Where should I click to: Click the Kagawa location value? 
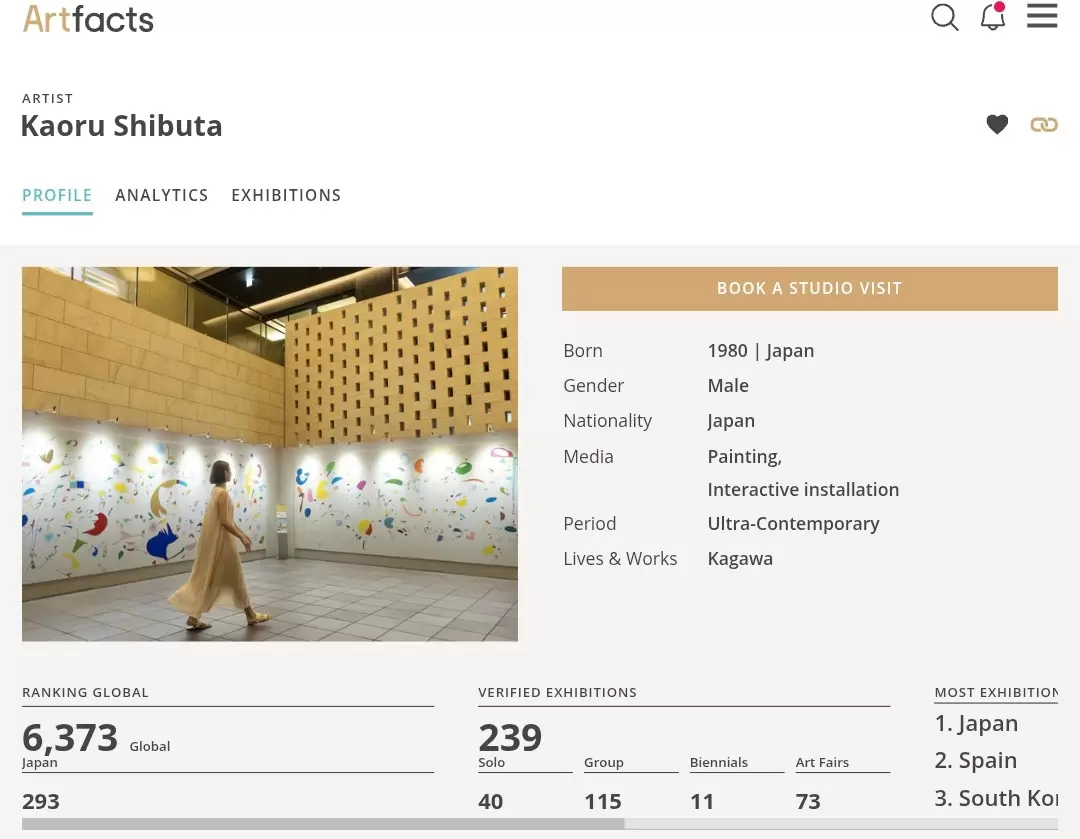pyautogui.click(x=740, y=559)
